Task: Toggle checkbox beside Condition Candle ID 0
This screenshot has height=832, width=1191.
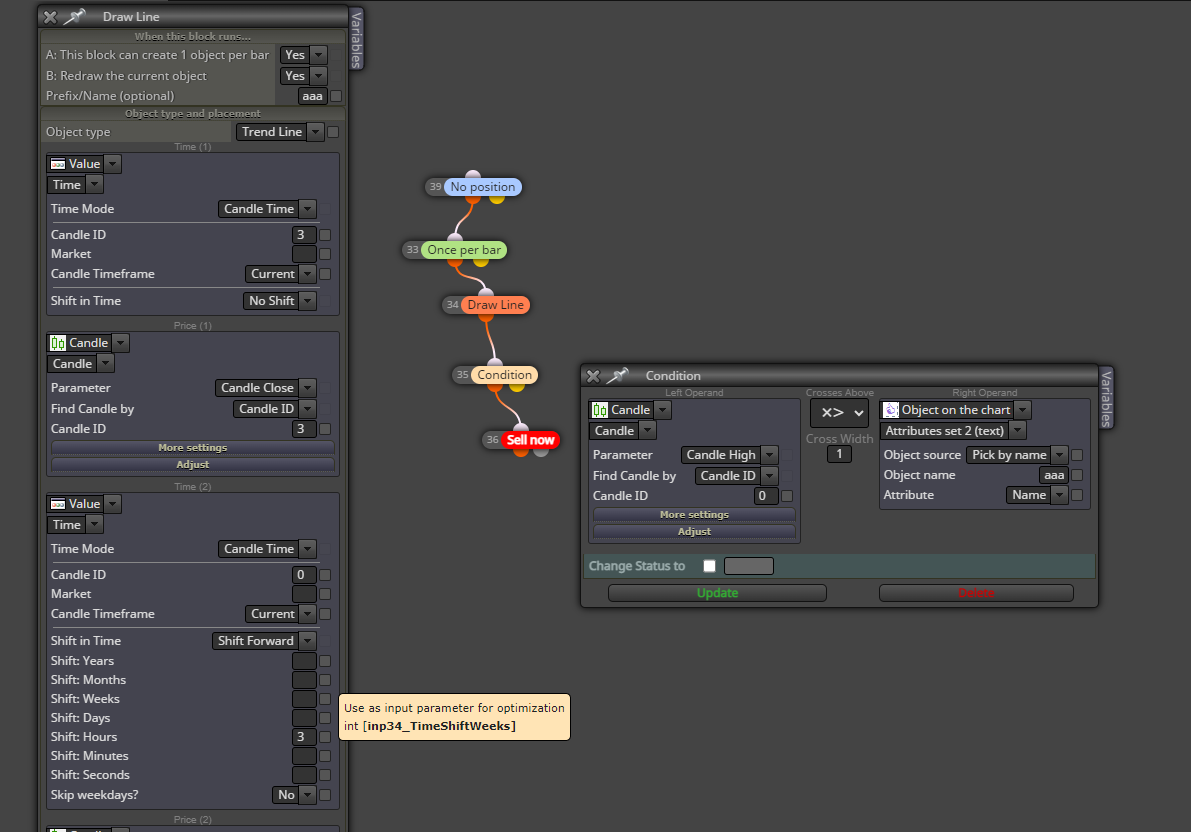Action: click(787, 495)
